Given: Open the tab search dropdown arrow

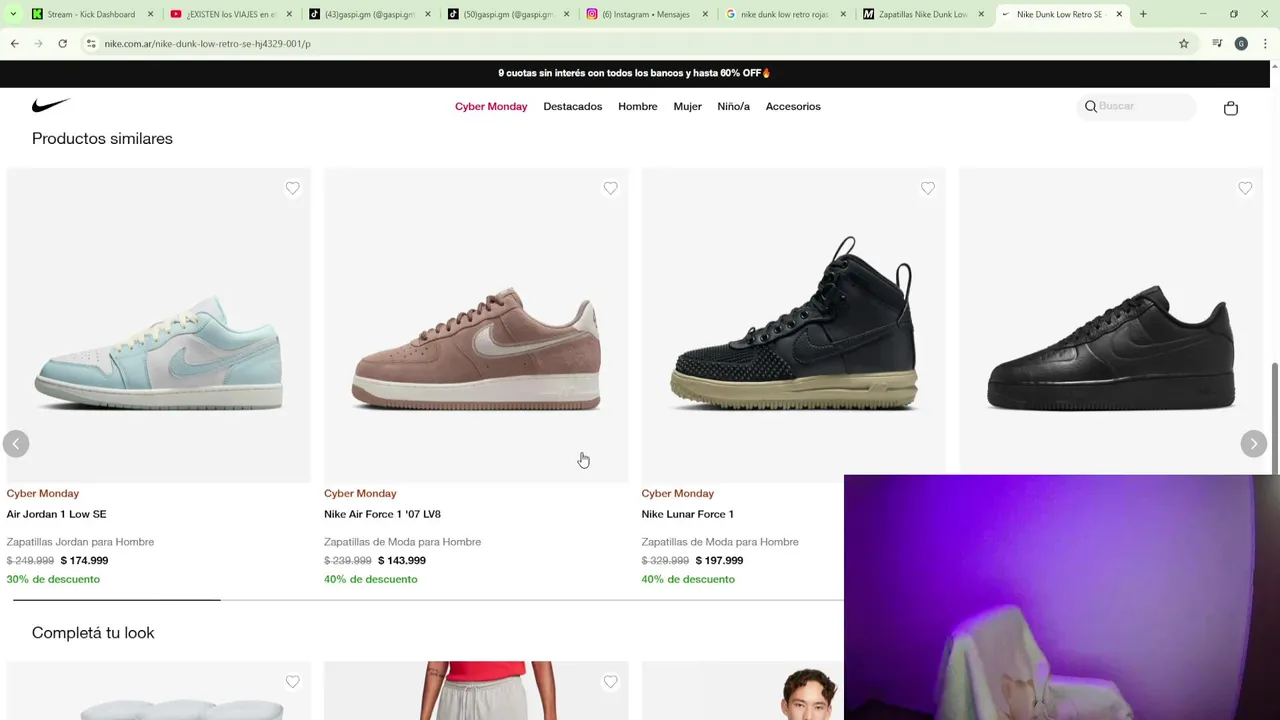Looking at the screenshot, I should coord(13,14).
